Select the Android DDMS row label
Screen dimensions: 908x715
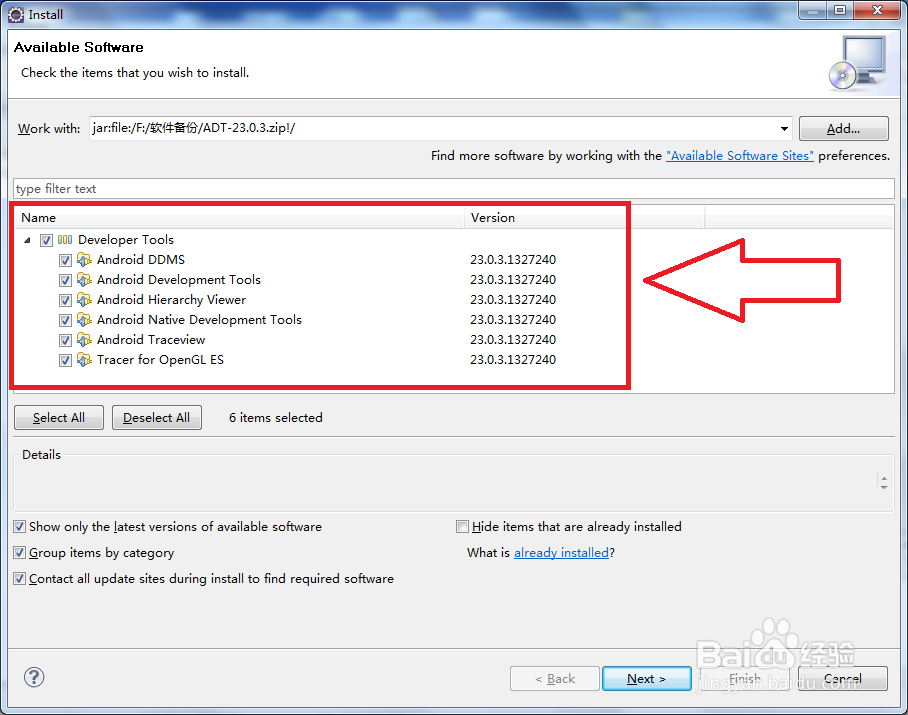(141, 260)
